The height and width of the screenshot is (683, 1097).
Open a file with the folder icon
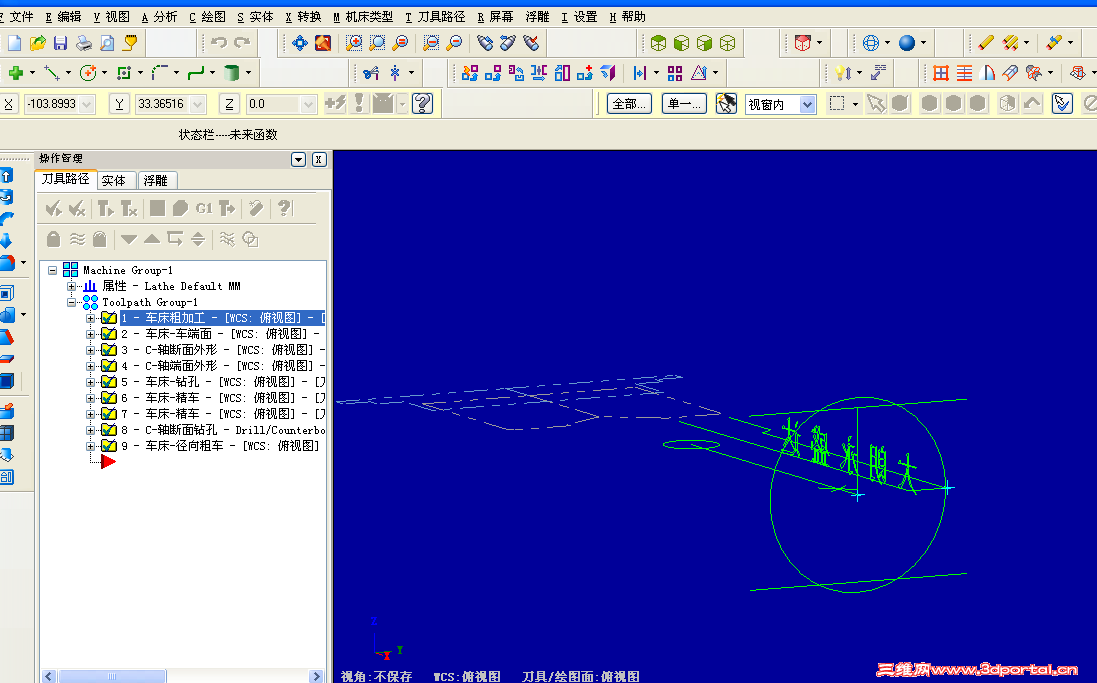[38, 43]
